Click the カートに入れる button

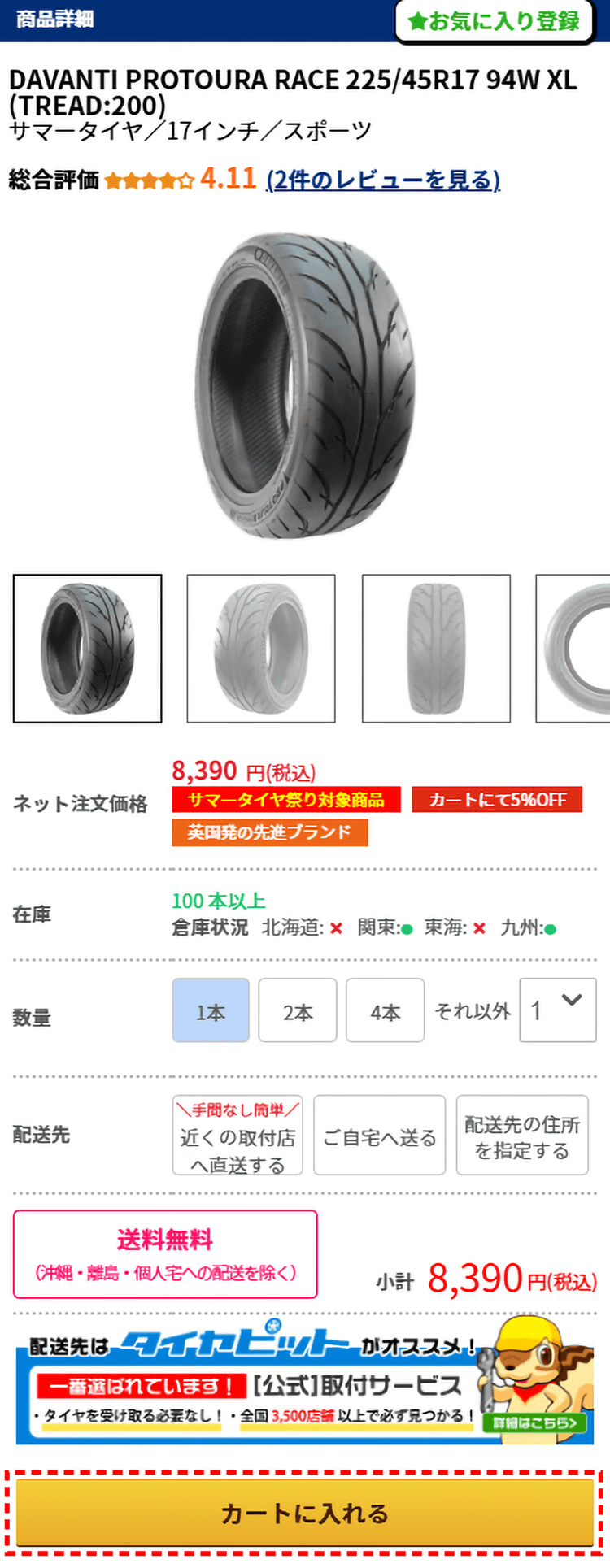click(305, 1513)
